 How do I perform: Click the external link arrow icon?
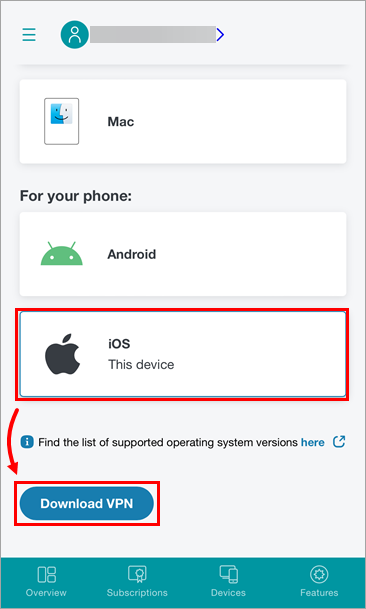pos(339,442)
